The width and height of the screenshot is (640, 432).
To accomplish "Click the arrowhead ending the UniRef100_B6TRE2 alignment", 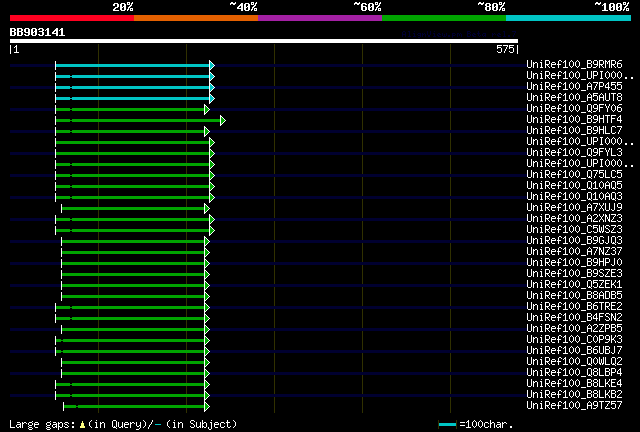I will pos(207,307).
